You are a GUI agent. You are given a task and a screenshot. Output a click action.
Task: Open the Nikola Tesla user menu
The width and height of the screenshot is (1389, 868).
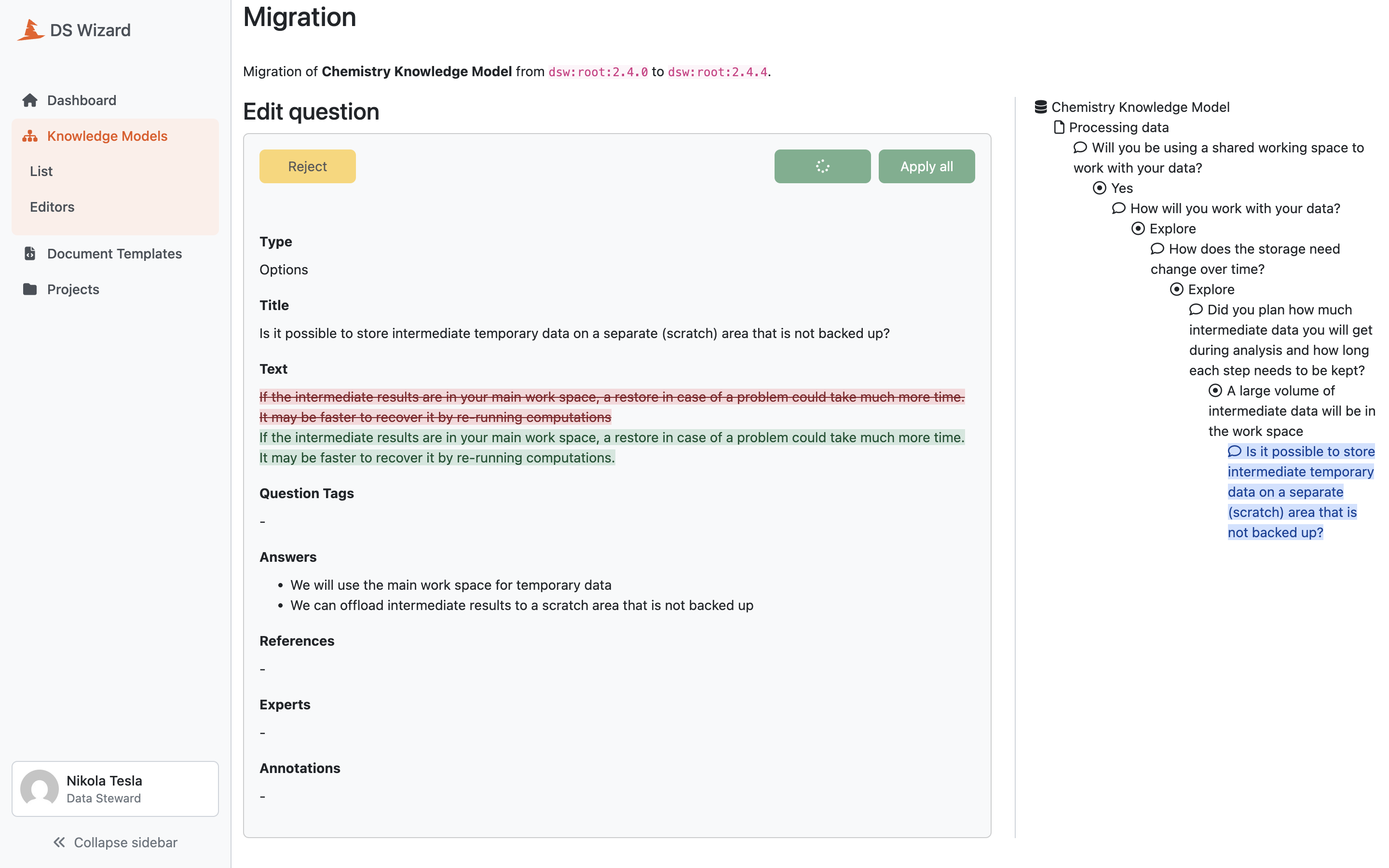click(x=115, y=789)
